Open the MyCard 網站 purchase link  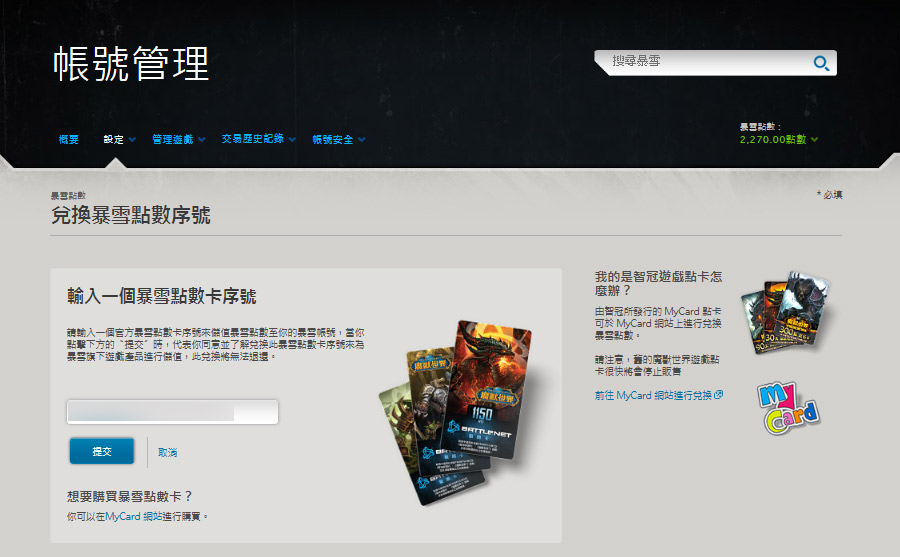point(134,516)
